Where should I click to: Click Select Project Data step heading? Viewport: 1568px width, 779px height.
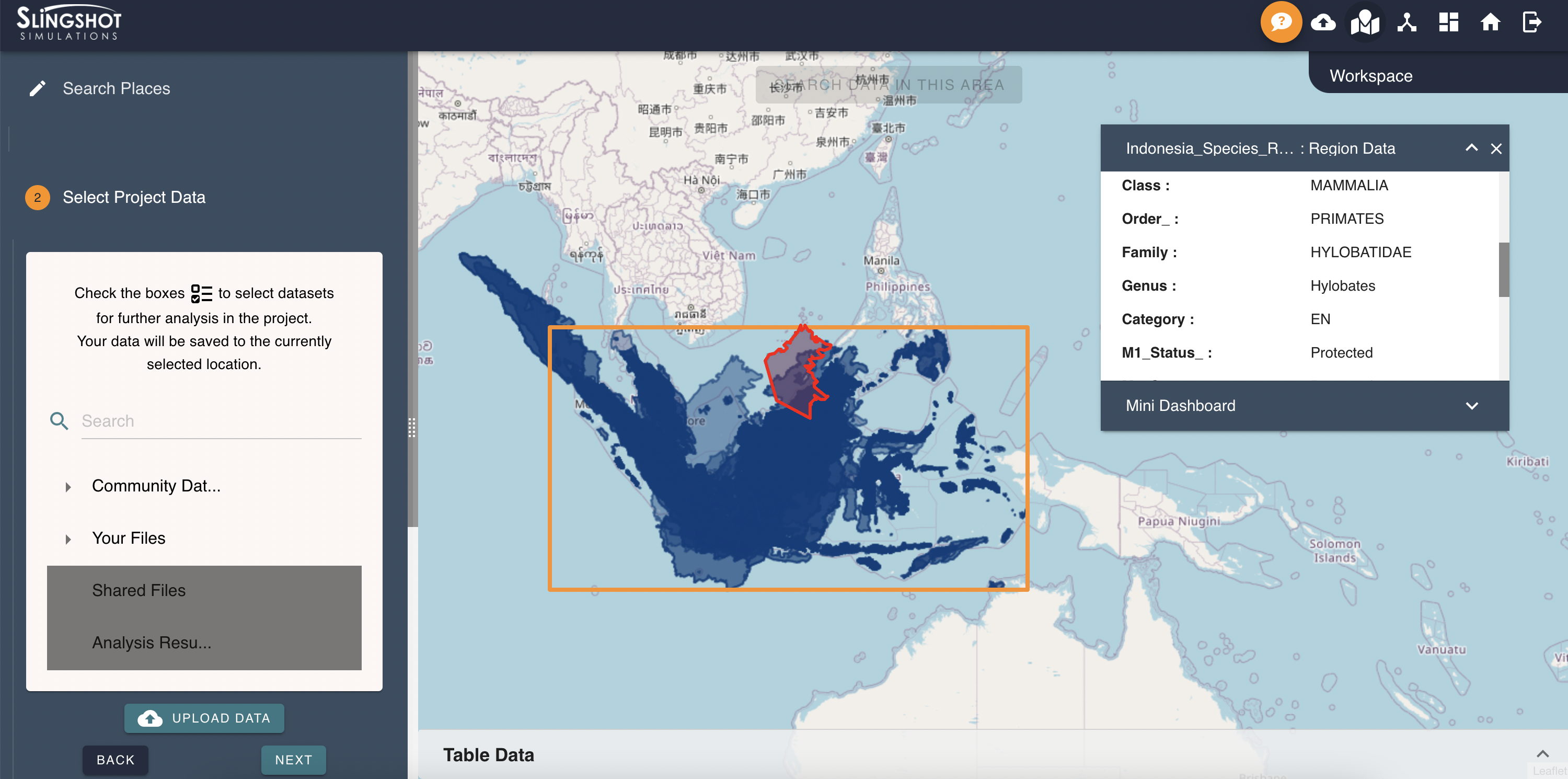[x=134, y=197]
